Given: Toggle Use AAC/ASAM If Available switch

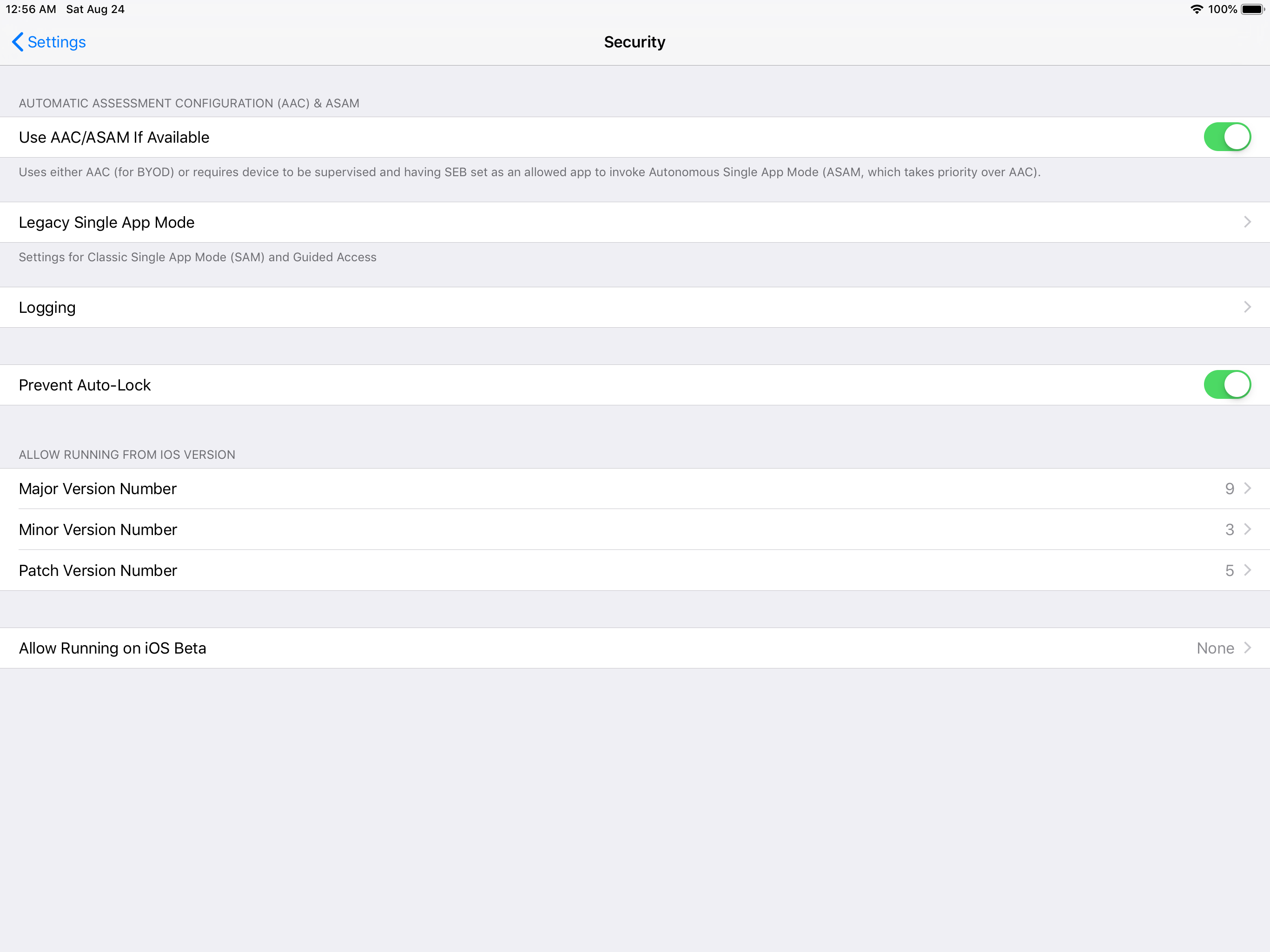Looking at the screenshot, I should [1226, 137].
